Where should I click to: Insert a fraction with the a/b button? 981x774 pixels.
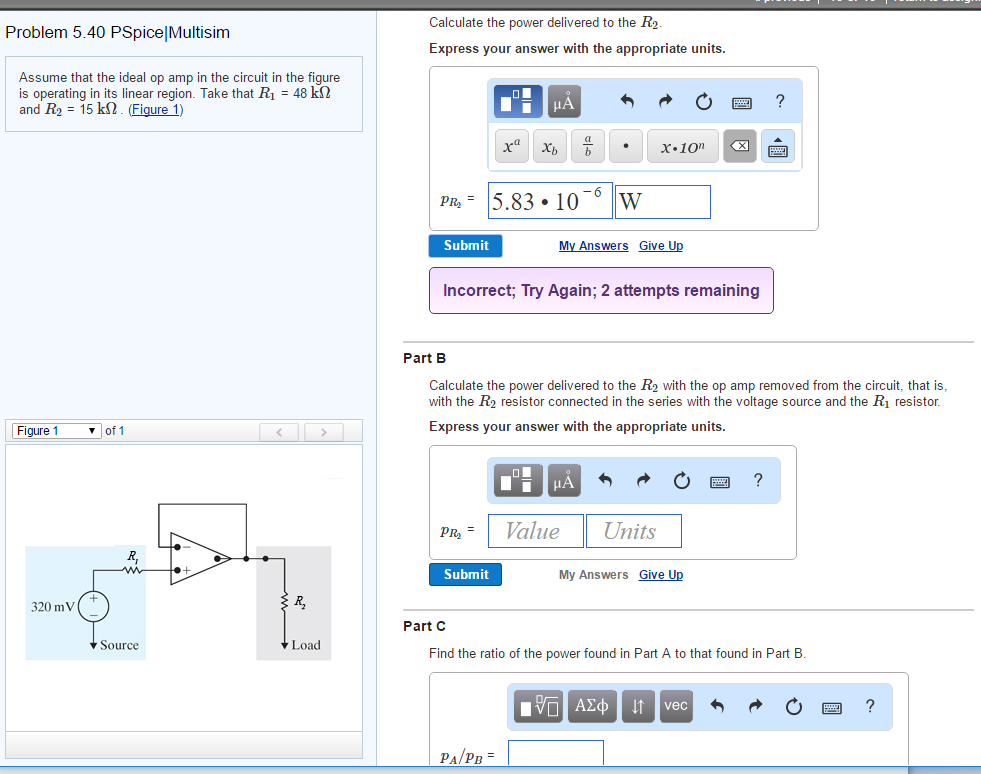point(588,148)
